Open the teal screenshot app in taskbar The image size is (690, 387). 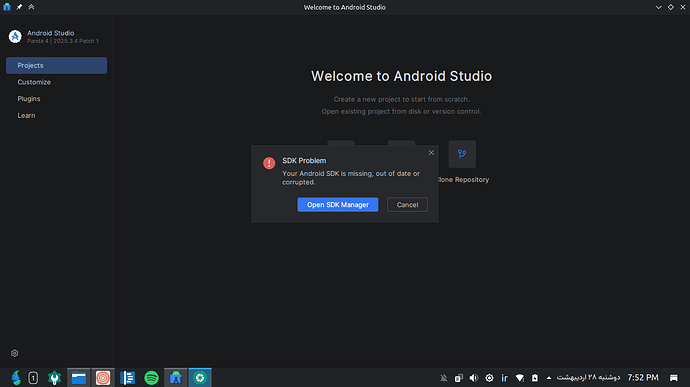[200, 378]
